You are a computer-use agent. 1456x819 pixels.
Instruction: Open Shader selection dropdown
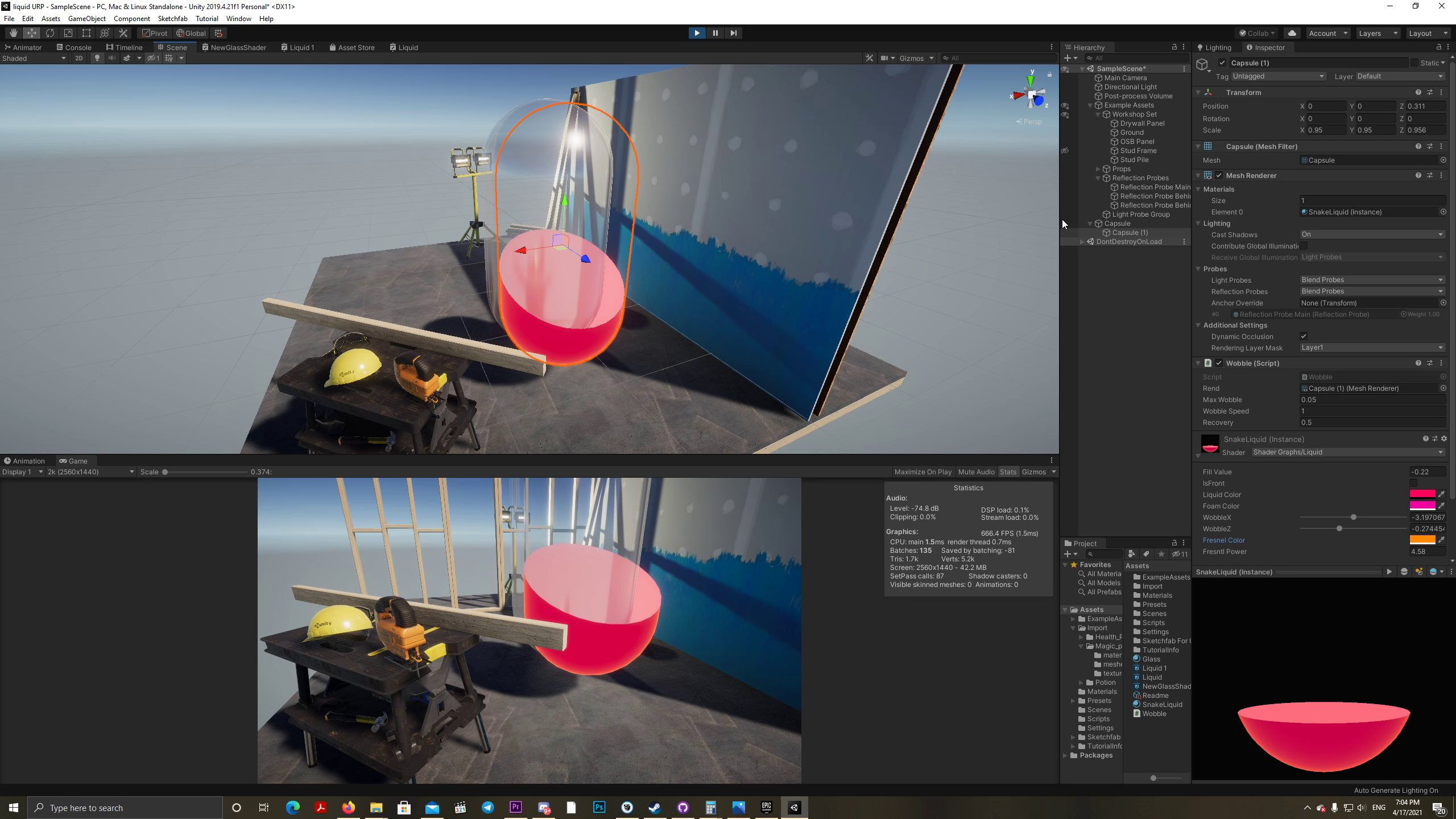coord(1349,452)
